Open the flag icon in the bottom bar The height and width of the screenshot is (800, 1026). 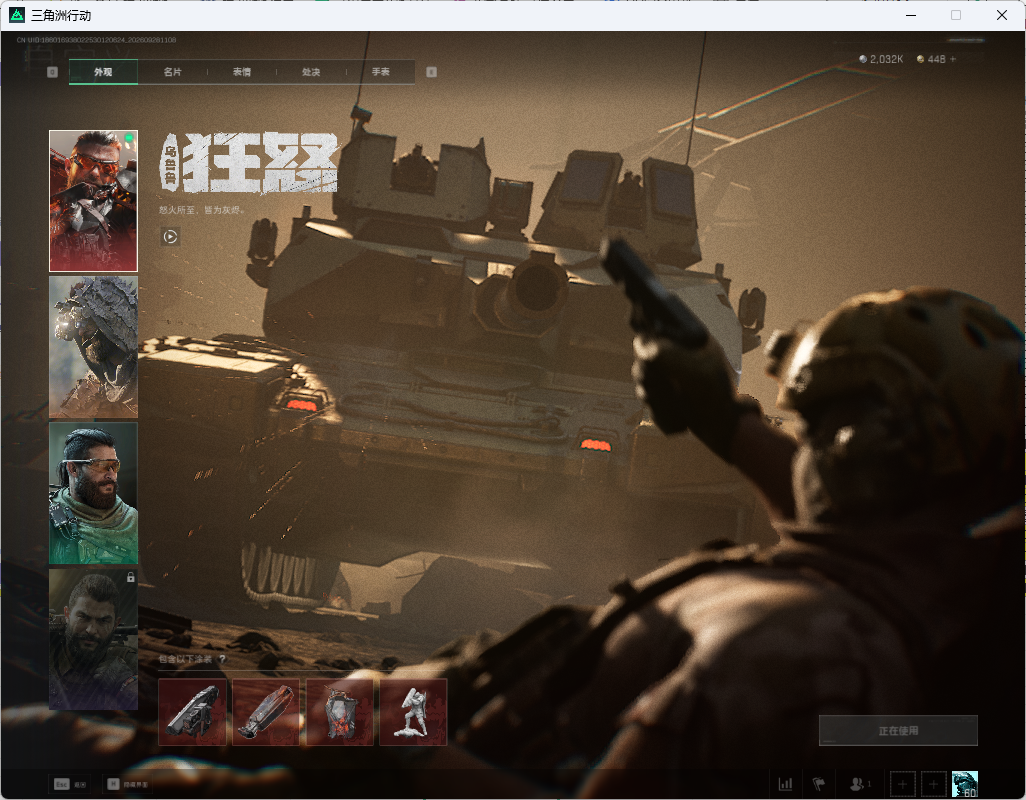[x=819, y=784]
